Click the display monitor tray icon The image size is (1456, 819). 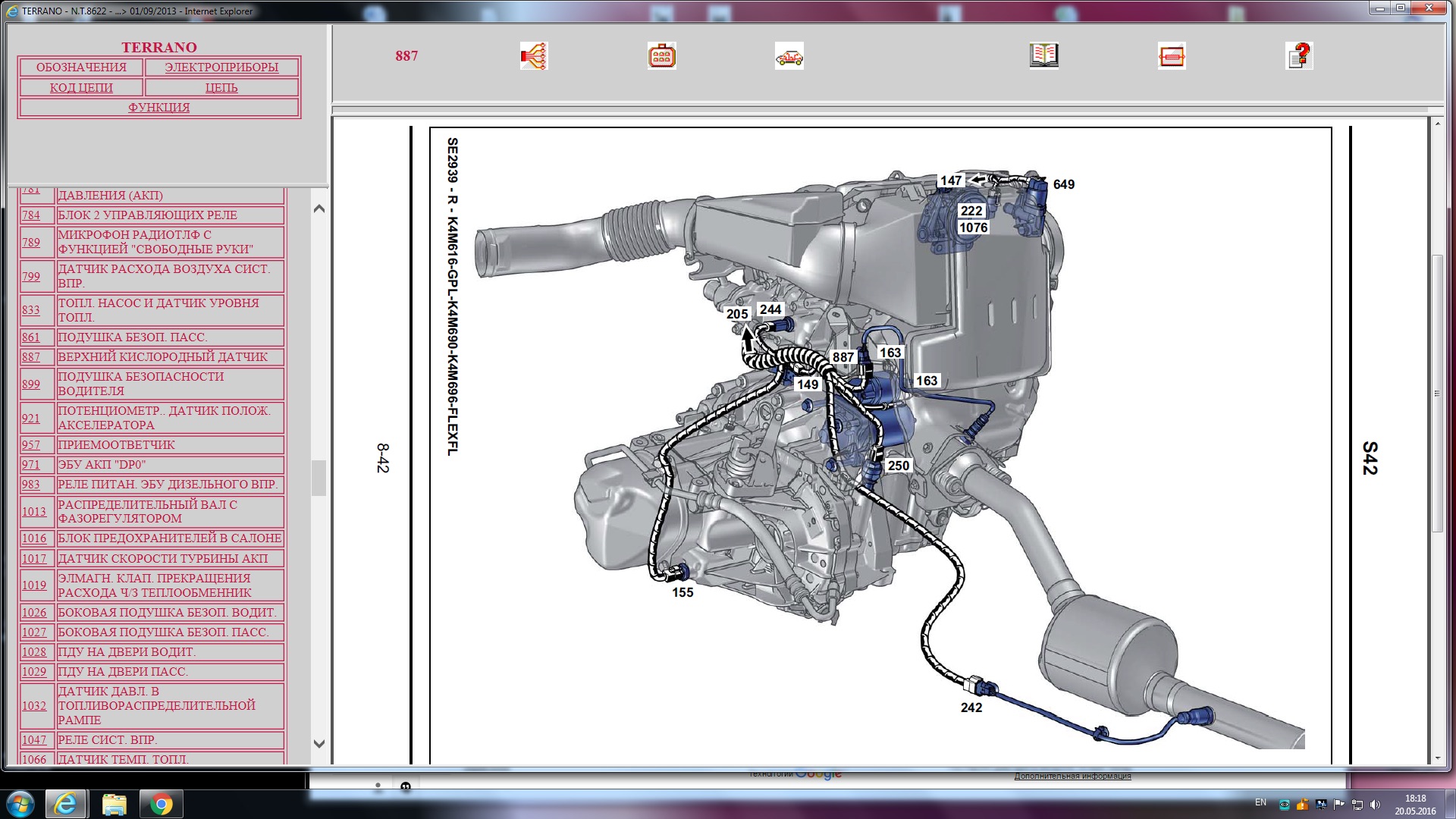coord(1320,805)
